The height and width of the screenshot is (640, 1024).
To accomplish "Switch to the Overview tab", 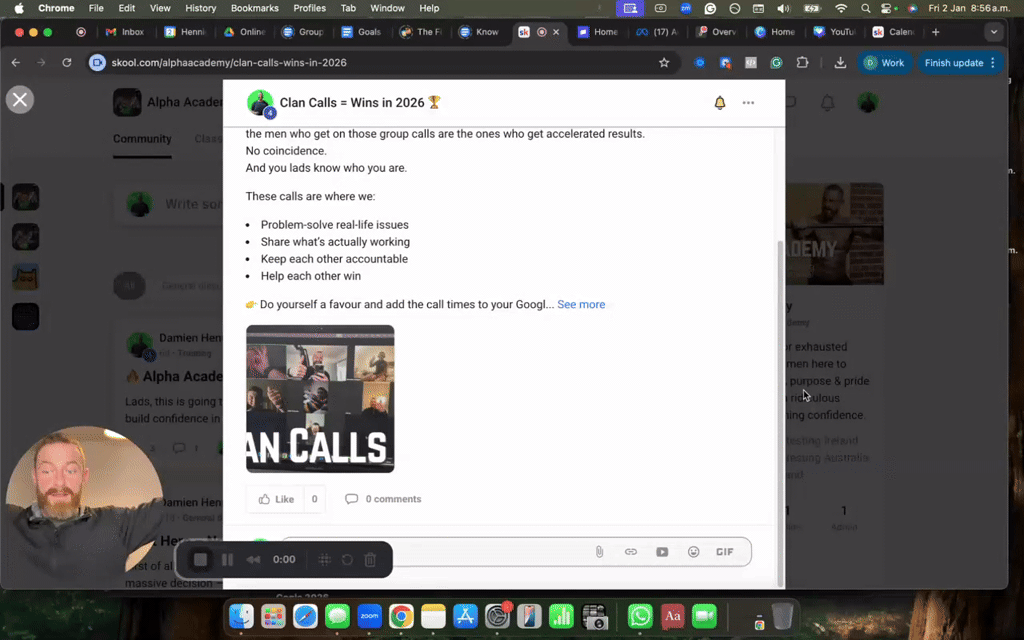I will pos(716,32).
